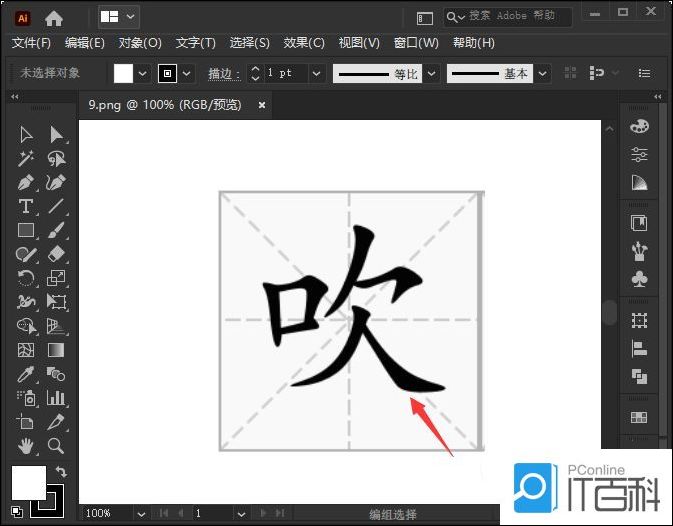Expand the stroke color dropdown

186,73
